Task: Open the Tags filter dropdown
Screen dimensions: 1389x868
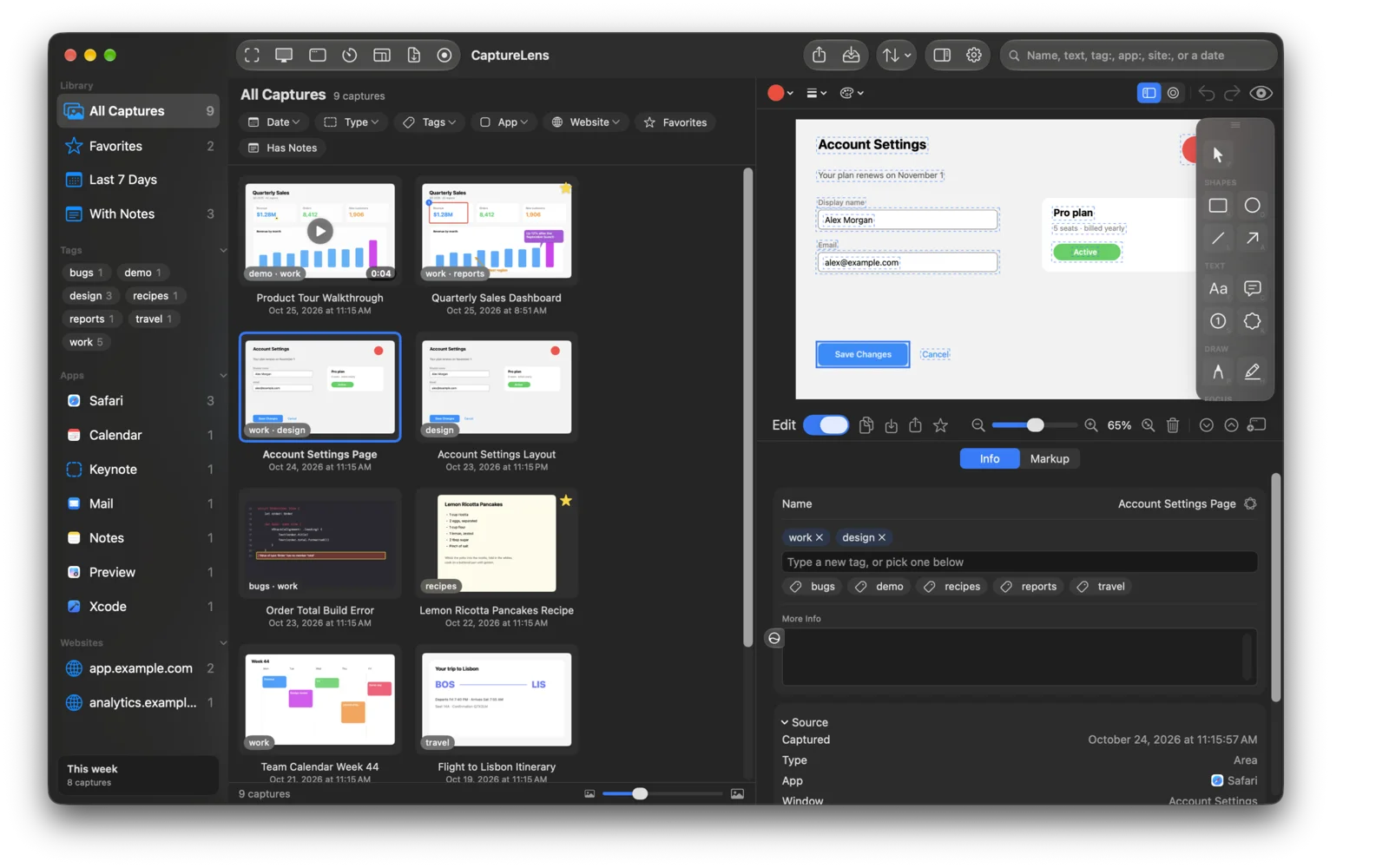Action: (x=429, y=122)
